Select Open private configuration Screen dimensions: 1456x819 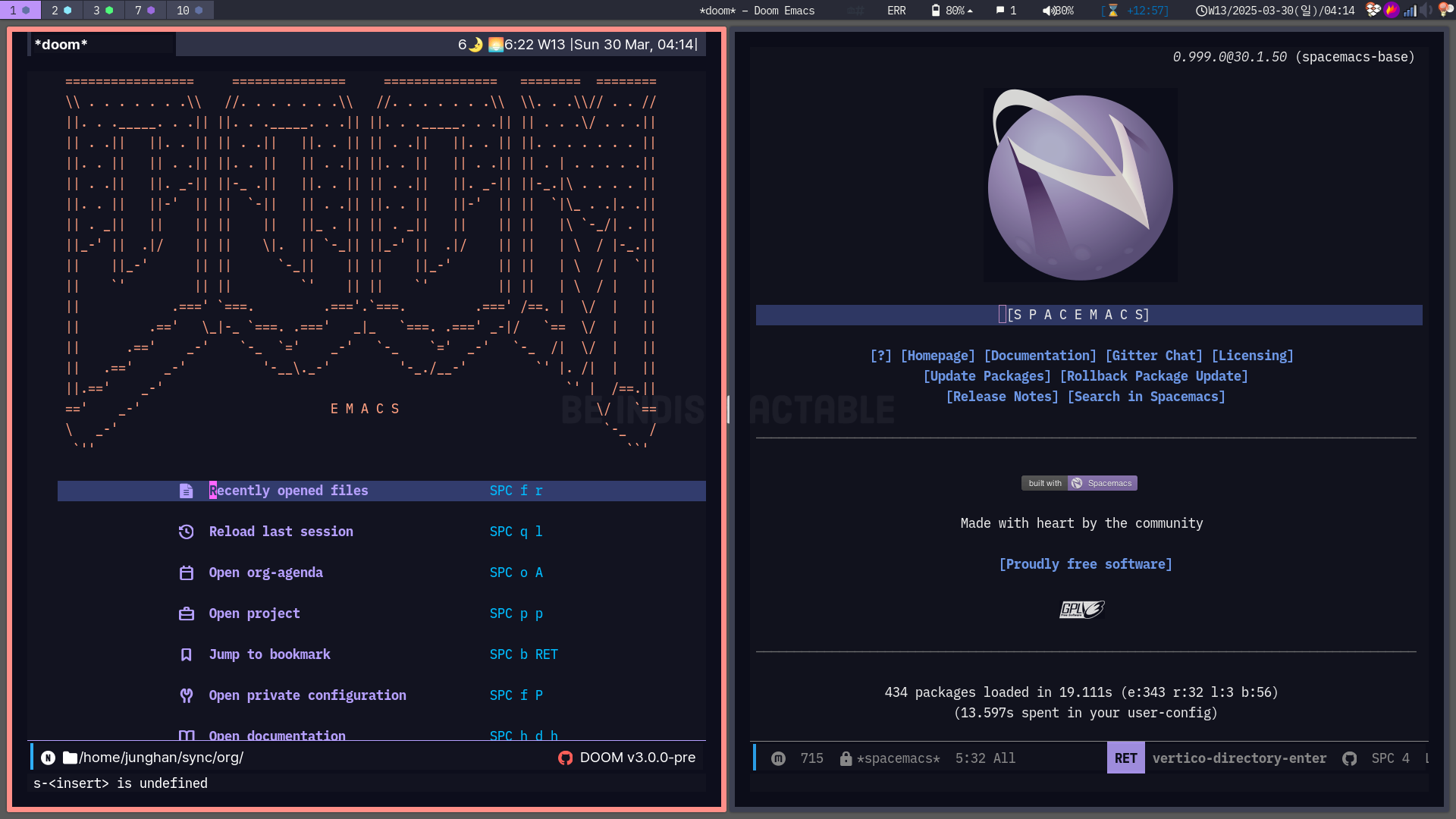tap(307, 695)
